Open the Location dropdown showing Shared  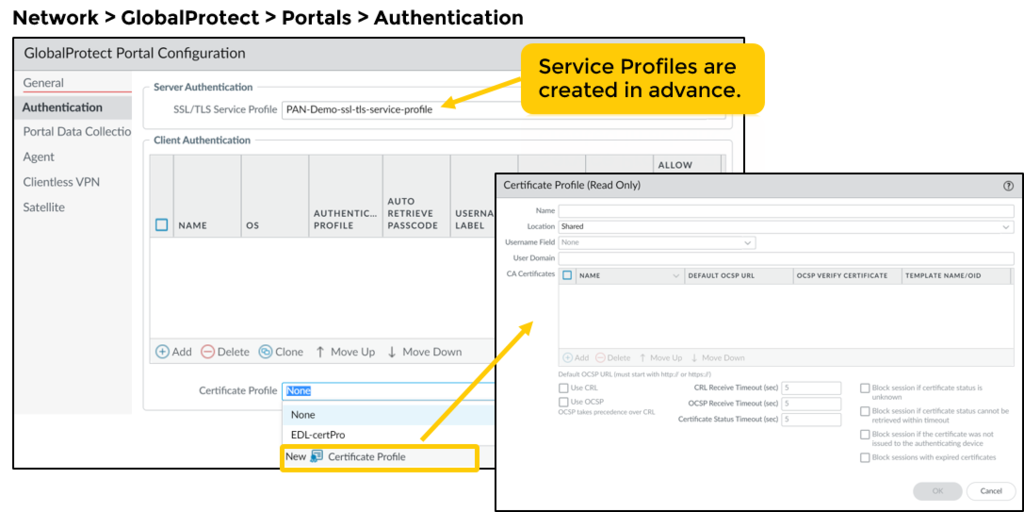(x=786, y=227)
